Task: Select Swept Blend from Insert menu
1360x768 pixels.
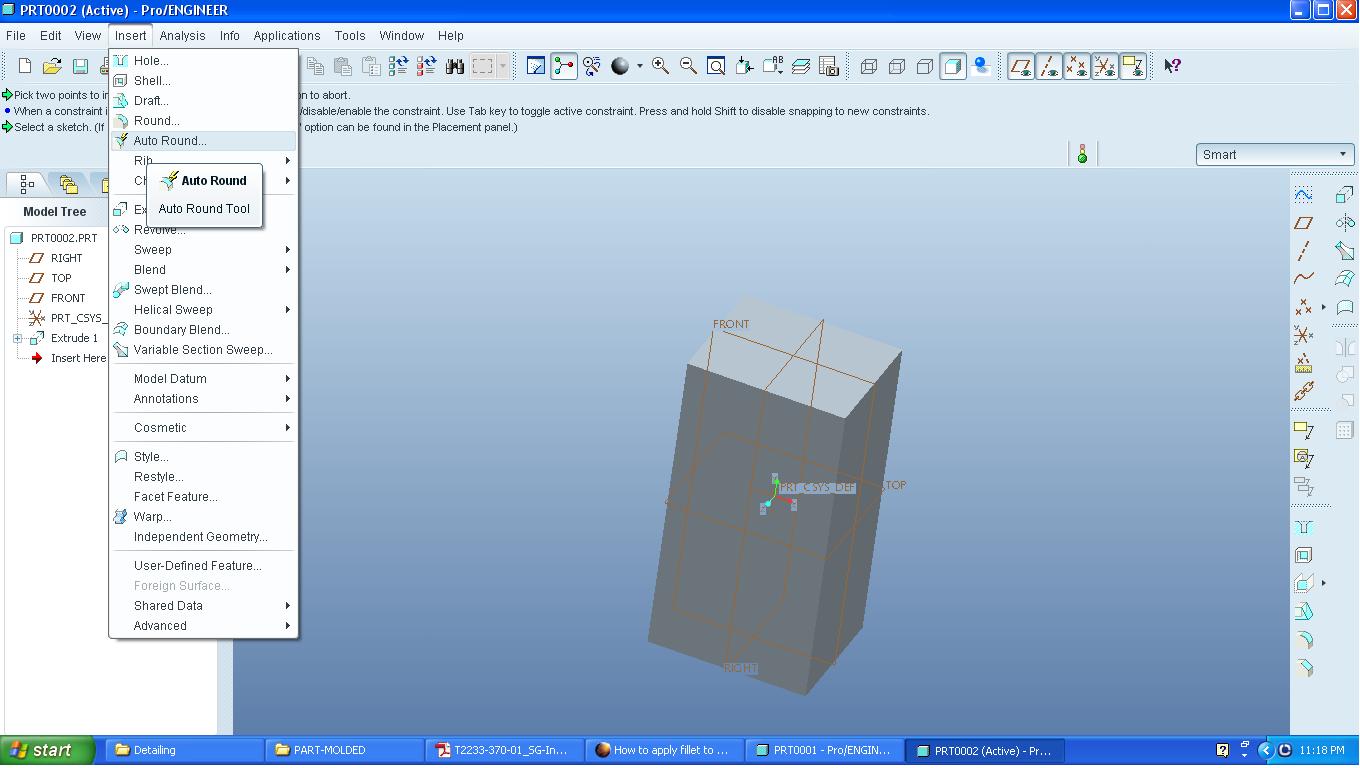Action: point(203,290)
